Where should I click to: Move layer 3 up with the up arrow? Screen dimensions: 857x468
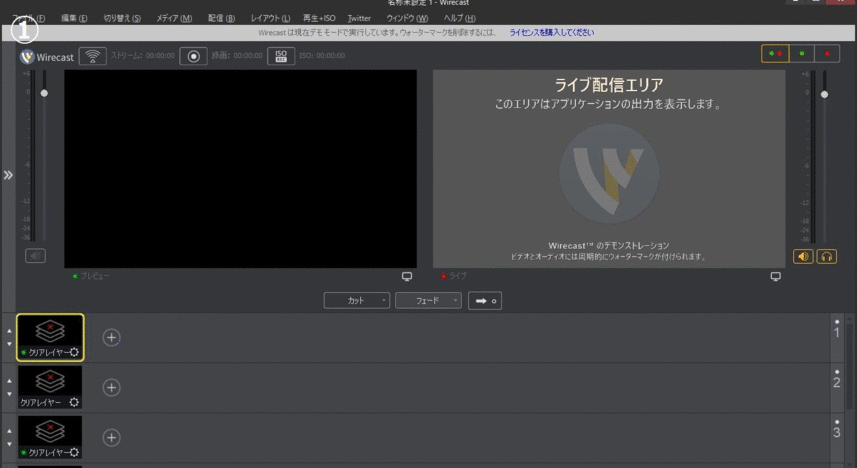pos(9,431)
